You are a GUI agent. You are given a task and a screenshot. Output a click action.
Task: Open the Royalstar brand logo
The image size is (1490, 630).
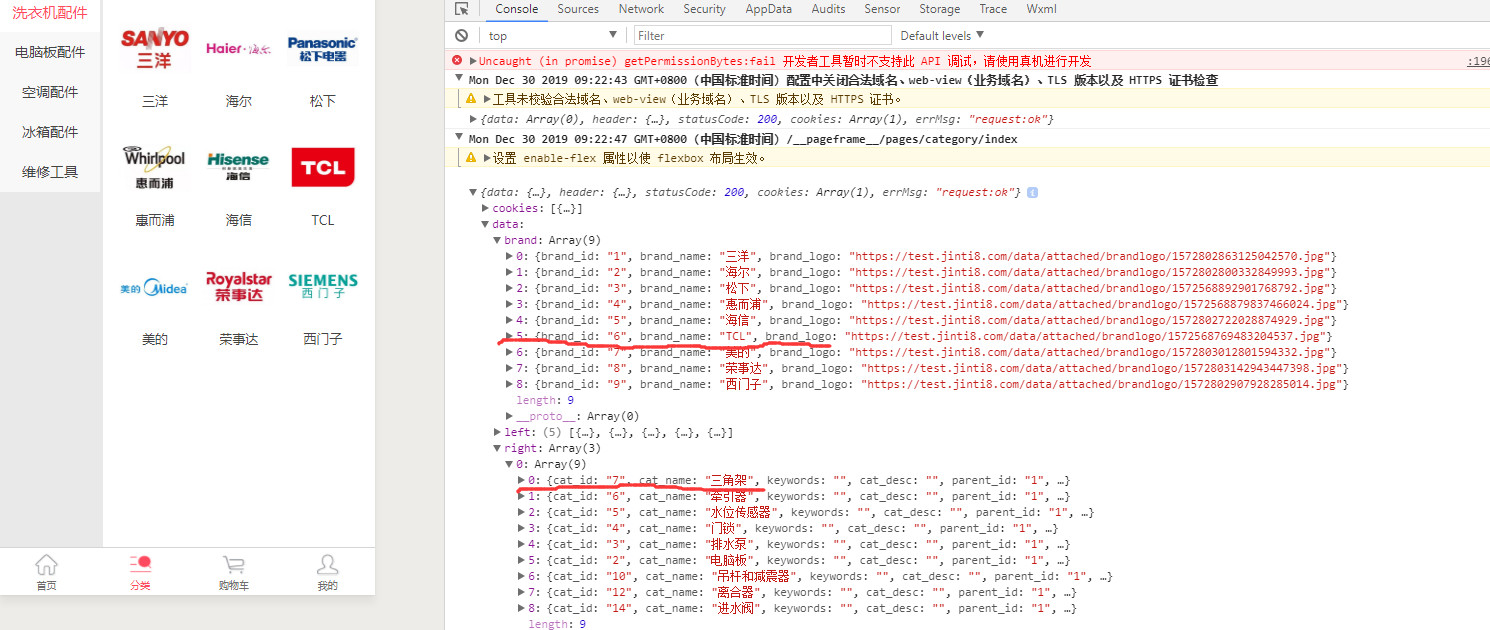(x=239, y=287)
